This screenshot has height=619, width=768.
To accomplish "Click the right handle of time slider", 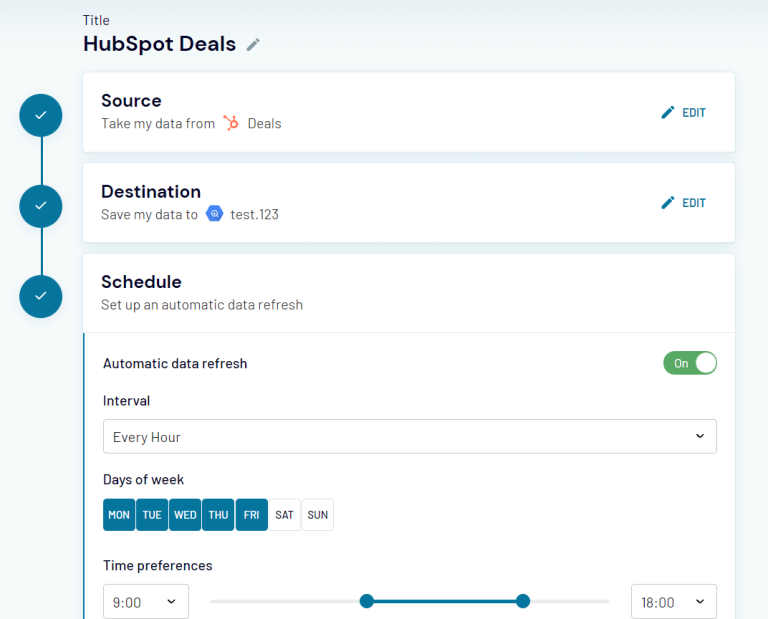I will [522, 601].
